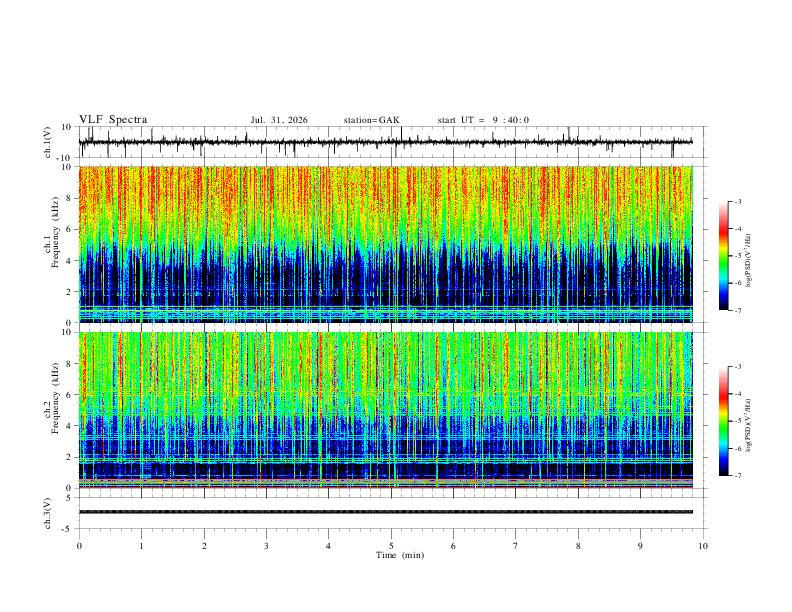Click the ch.1 voltage waveform trace
This screenshot has height=612, width=792.
386,142
